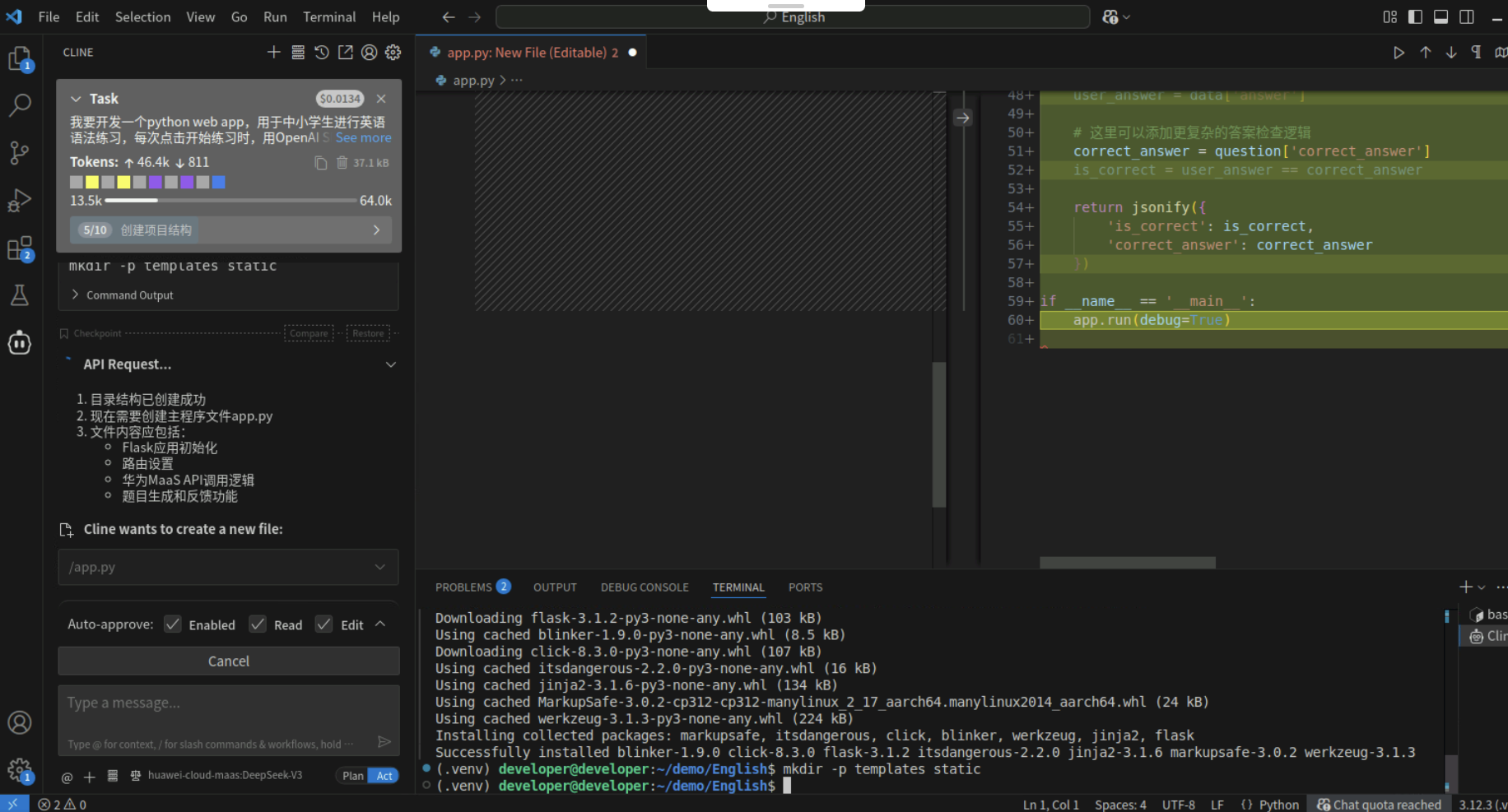The height and width of the screenshot is (812, 1508).
Task: Run Python file play icon
Action: pos(1399,53)
